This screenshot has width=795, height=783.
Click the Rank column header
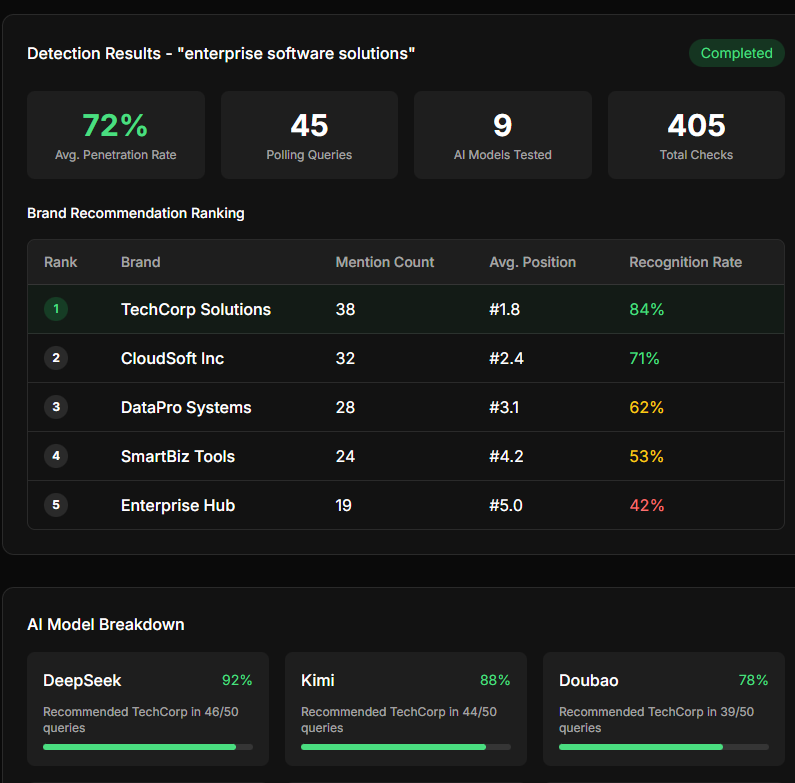coord(60,262)
